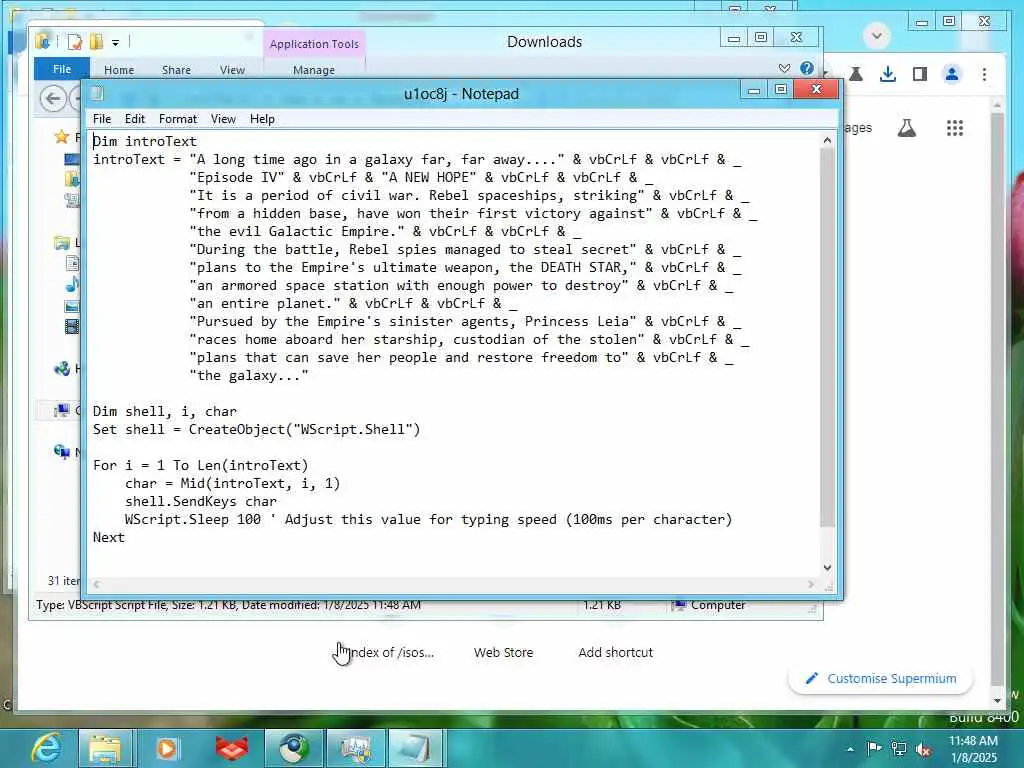Open the Home tab in Explorer ribbon
Screen dimensions: 1024x768
[x=119, y=70]
